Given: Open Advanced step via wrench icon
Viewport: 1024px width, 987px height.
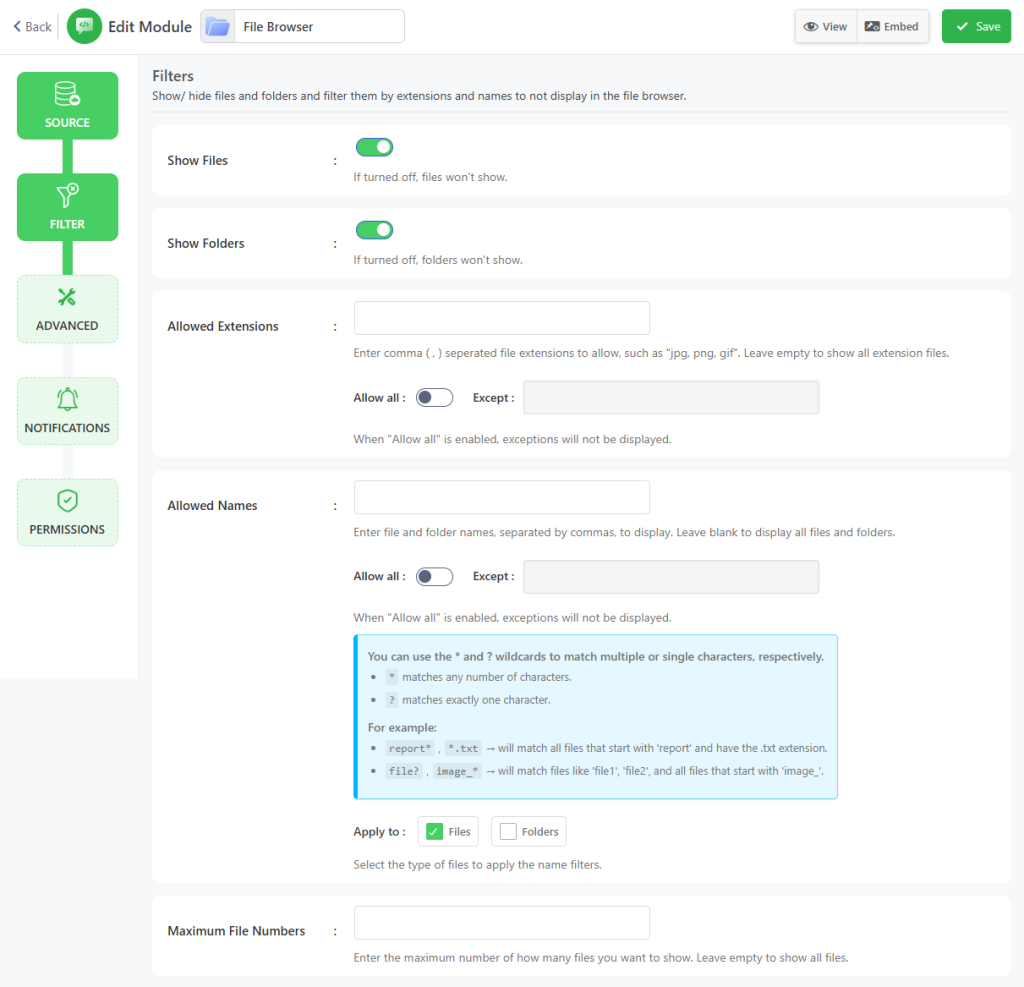Looking at the screenshot, I should pos(67,297).
